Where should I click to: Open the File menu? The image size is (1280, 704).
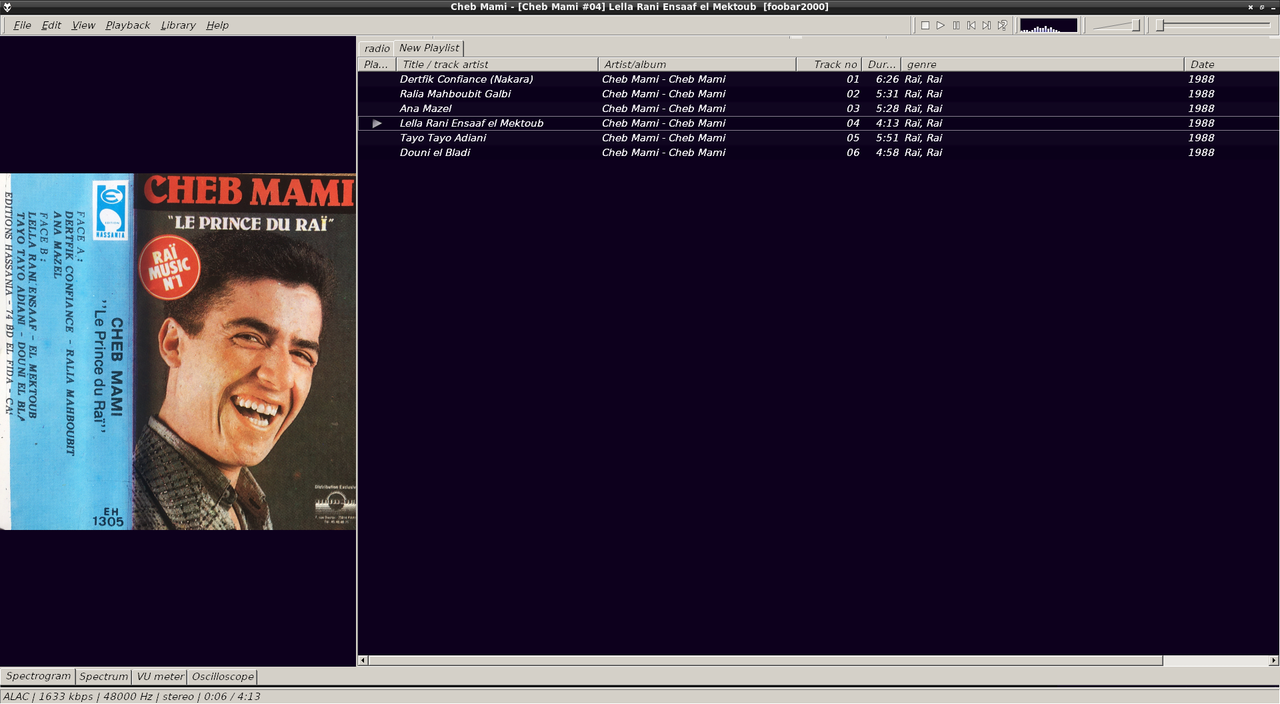(x=22, y=25)
